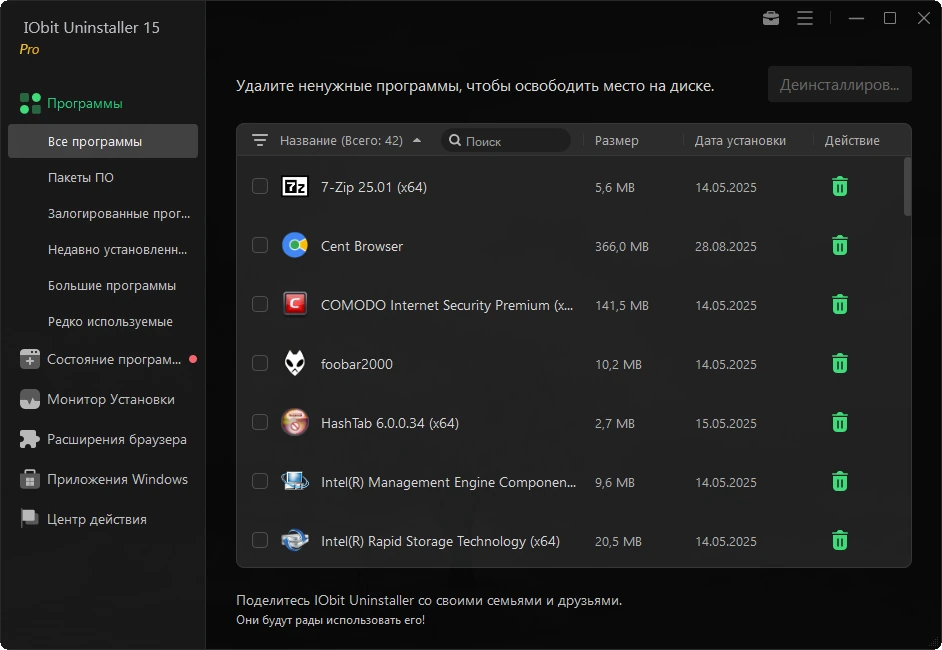Screen dimensions: 942x650
Task: Sort by Размер column
Action: (616, 141)
